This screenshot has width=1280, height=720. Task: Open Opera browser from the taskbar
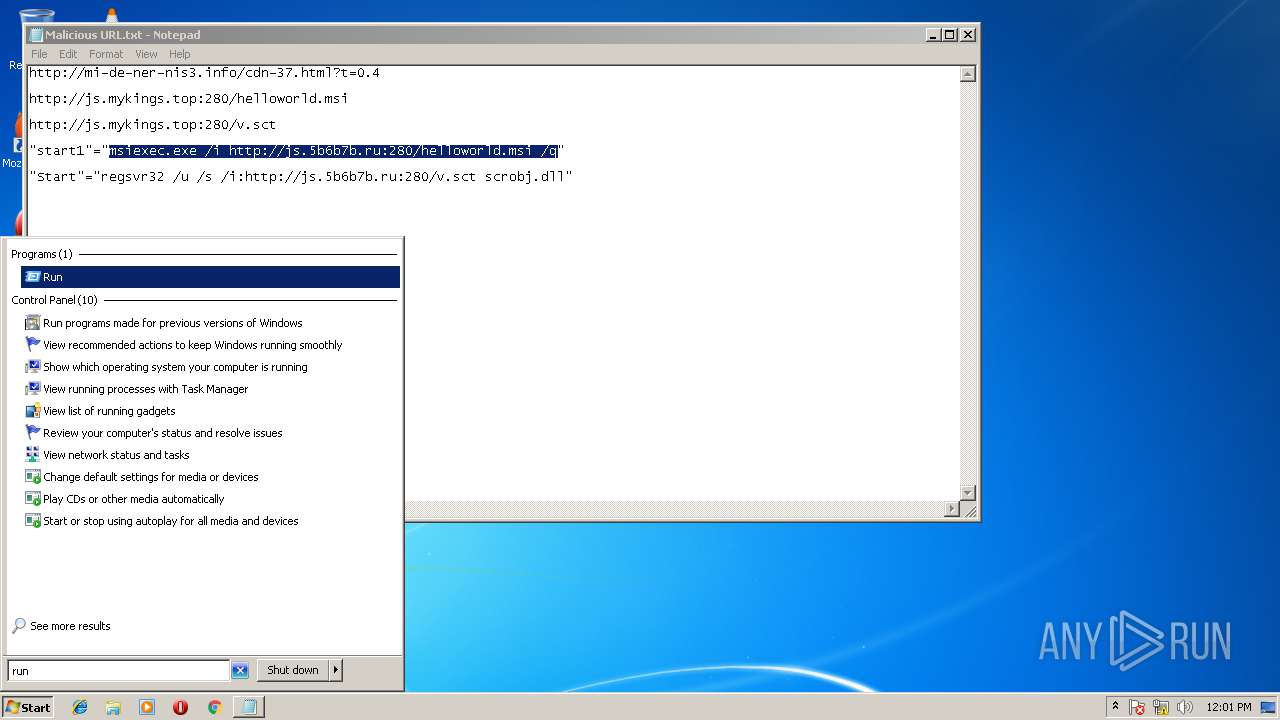click(x=180, y=707)
